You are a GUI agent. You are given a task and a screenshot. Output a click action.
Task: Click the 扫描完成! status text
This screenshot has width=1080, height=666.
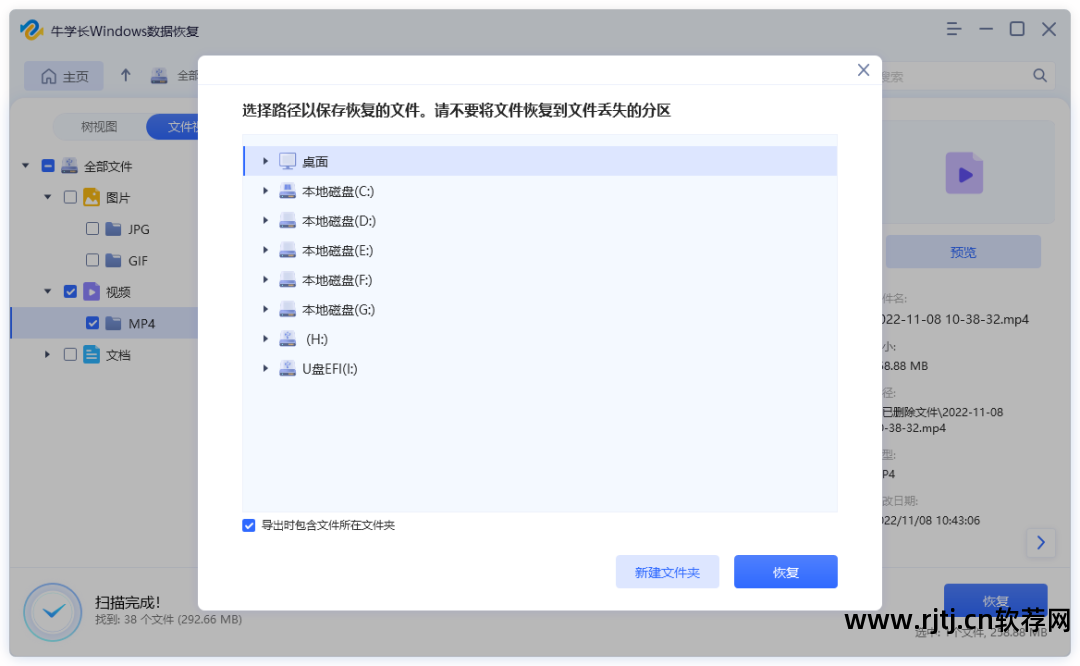[x=127, y=603]
